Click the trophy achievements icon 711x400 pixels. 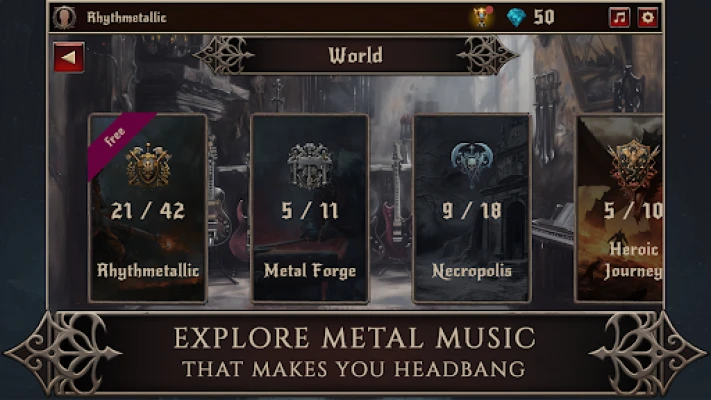click(x=481, y=17)
